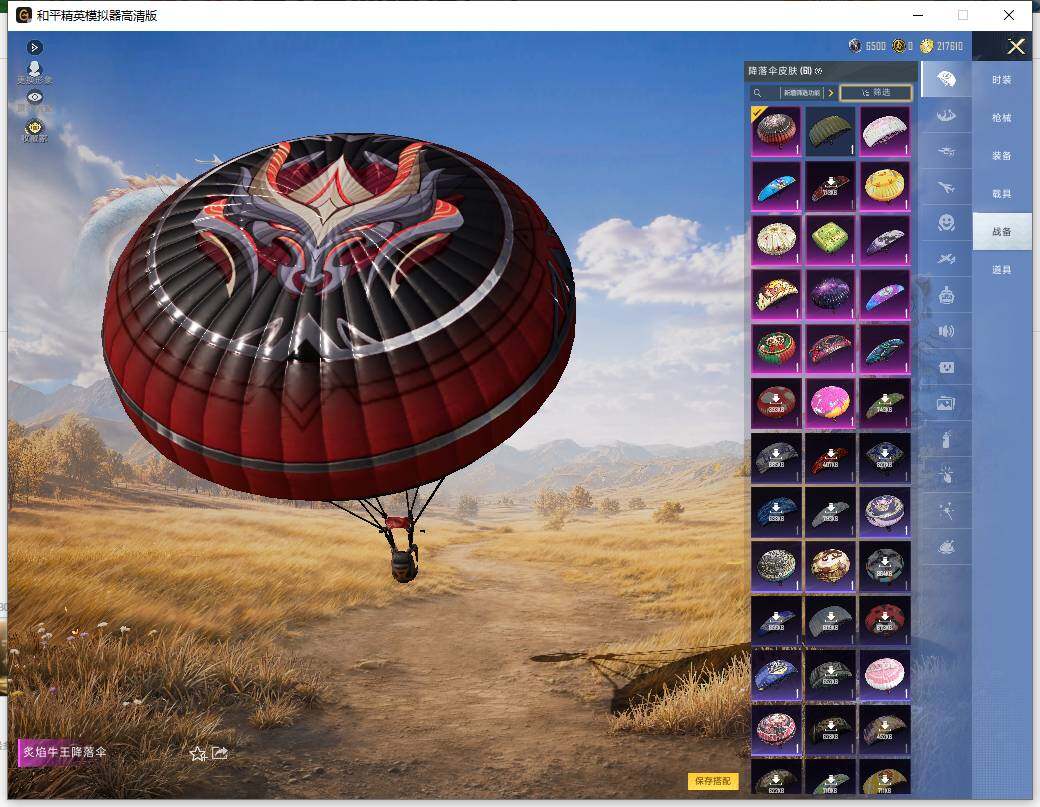Open the spray can category icon

(946, 438)
